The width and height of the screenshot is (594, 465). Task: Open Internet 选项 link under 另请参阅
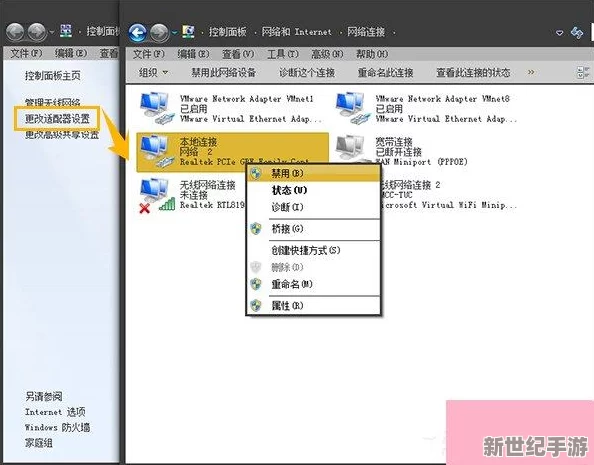click(x=55, y=412)
